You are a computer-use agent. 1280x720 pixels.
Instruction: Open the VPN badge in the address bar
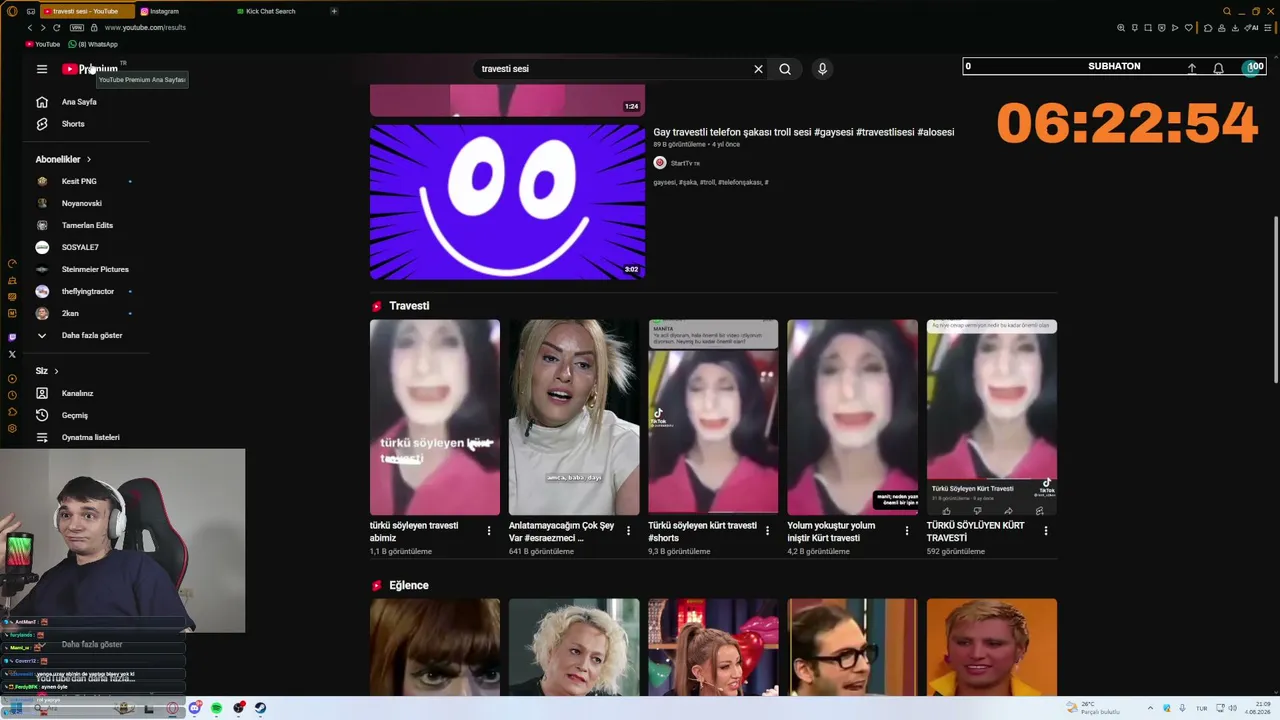(x=77, y=28)
